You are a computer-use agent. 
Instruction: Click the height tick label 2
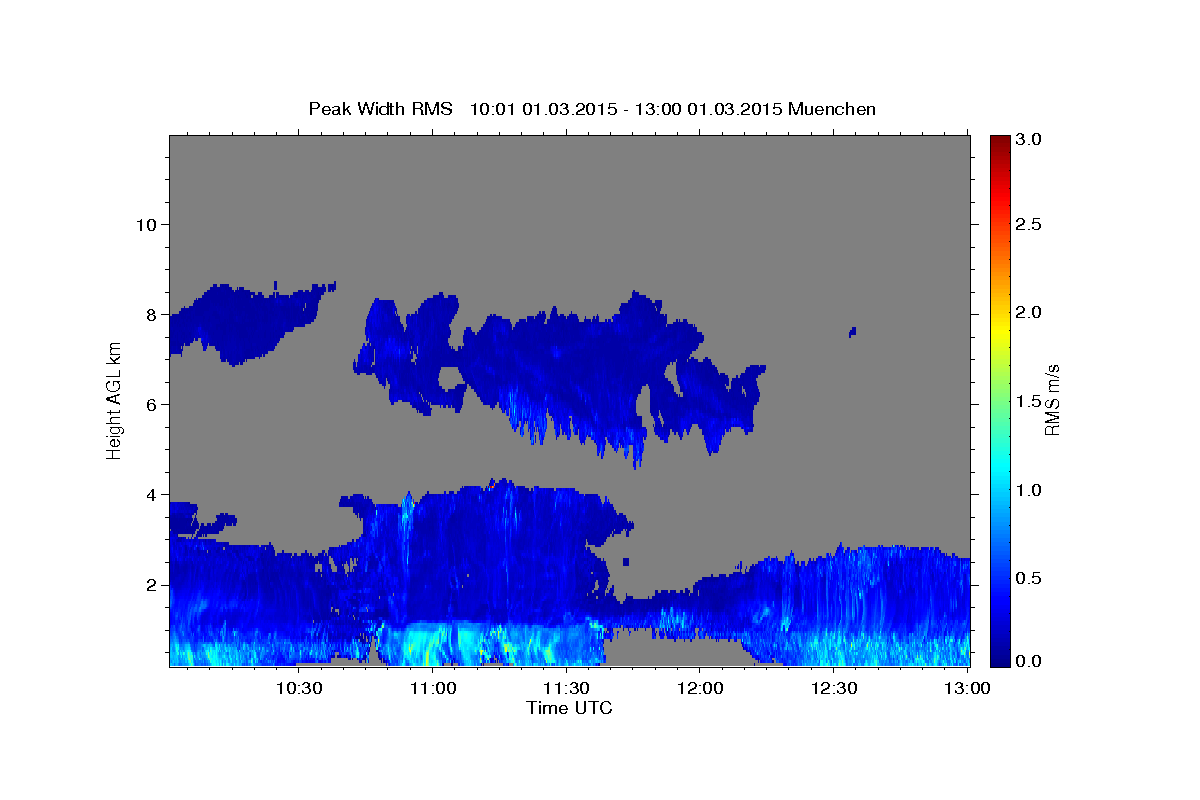click(150, 584)
